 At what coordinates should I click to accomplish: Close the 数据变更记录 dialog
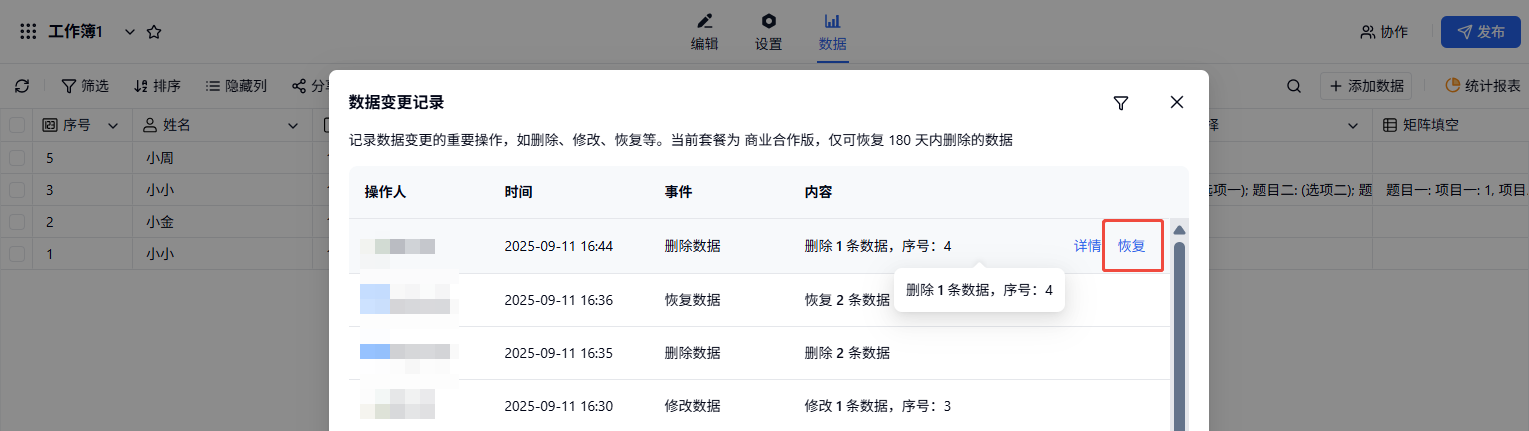(1177, 102)
